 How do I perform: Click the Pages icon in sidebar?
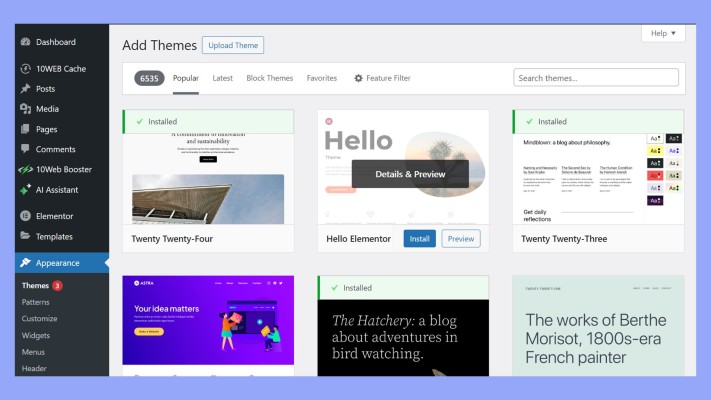(x=24, y=129)
